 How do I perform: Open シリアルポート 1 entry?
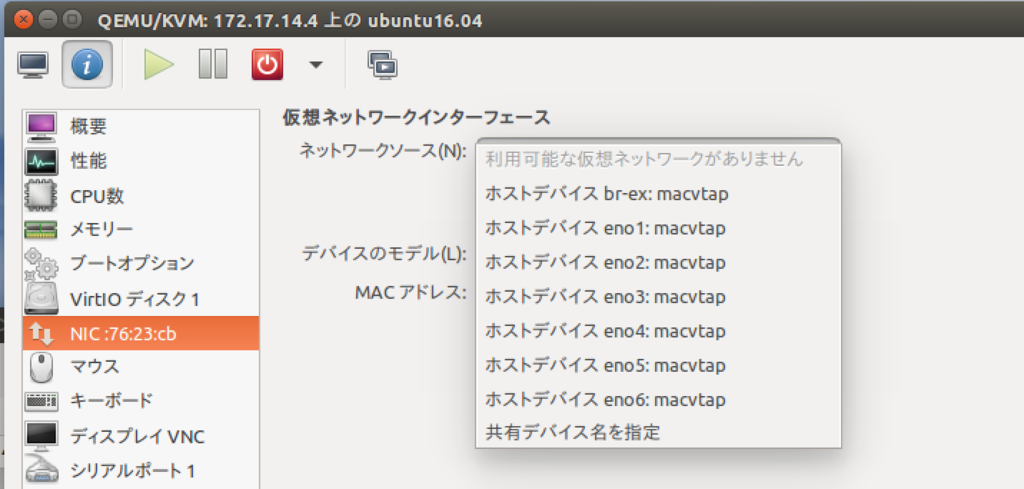click(140, 470)
